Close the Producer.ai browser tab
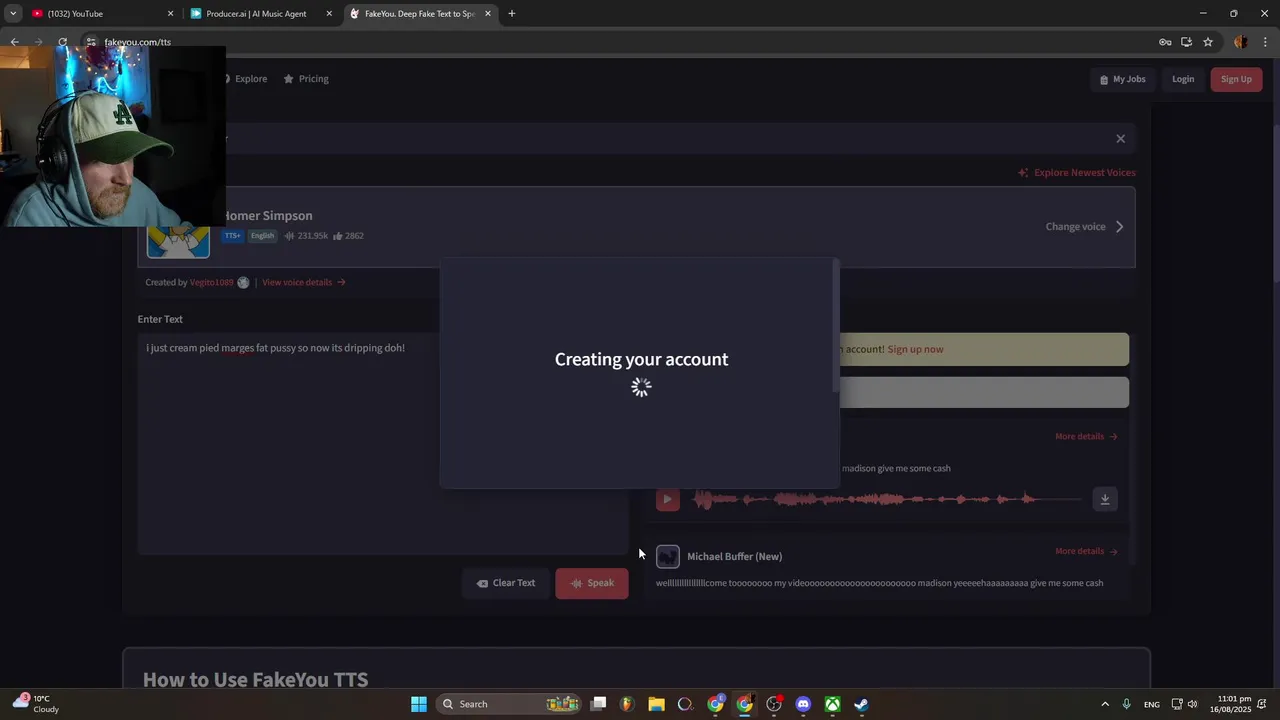 point(329,14)
